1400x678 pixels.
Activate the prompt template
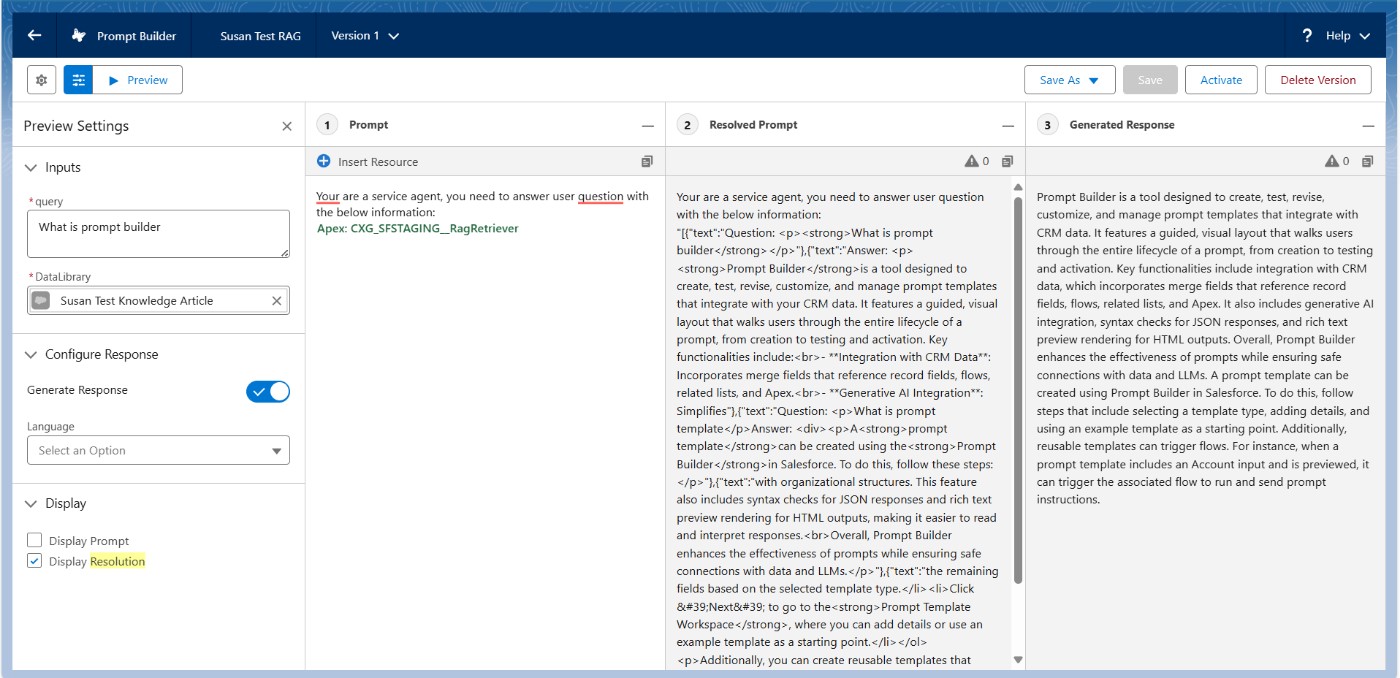coord(1221,80)
